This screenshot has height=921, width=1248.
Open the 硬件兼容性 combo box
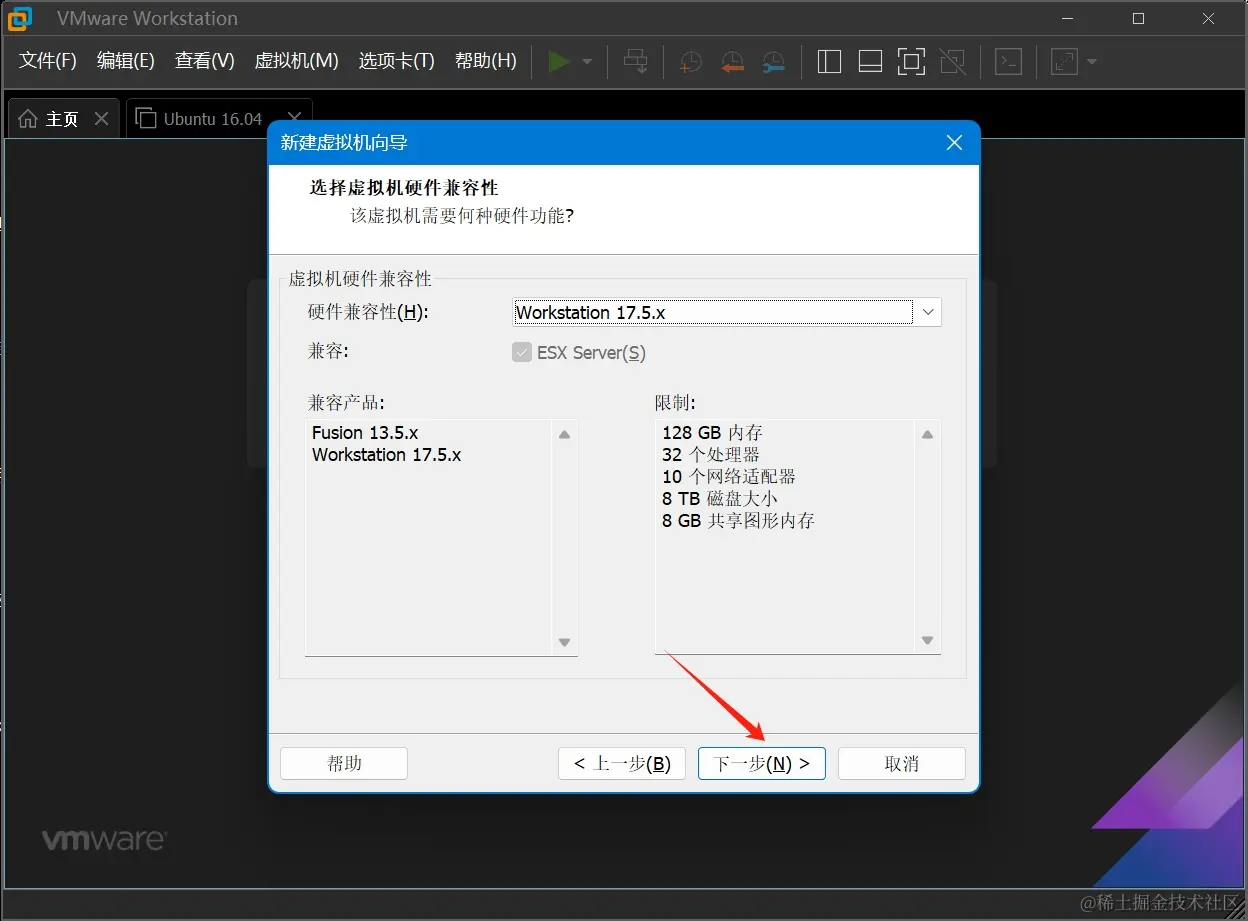(x=728, y=312)
